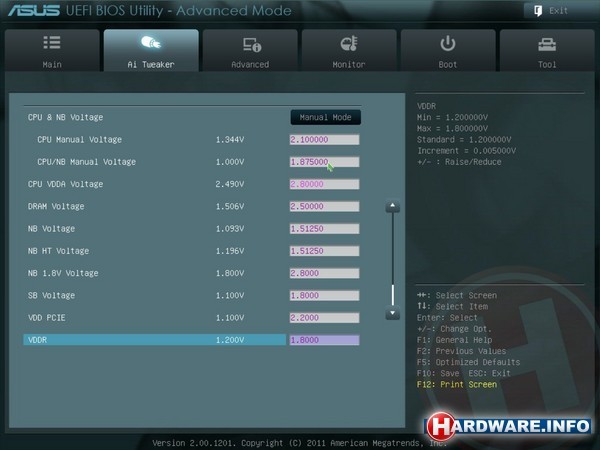Select the SB Voltage row label
The height and width of the screenshot is (450, 600).
point(51,295)
